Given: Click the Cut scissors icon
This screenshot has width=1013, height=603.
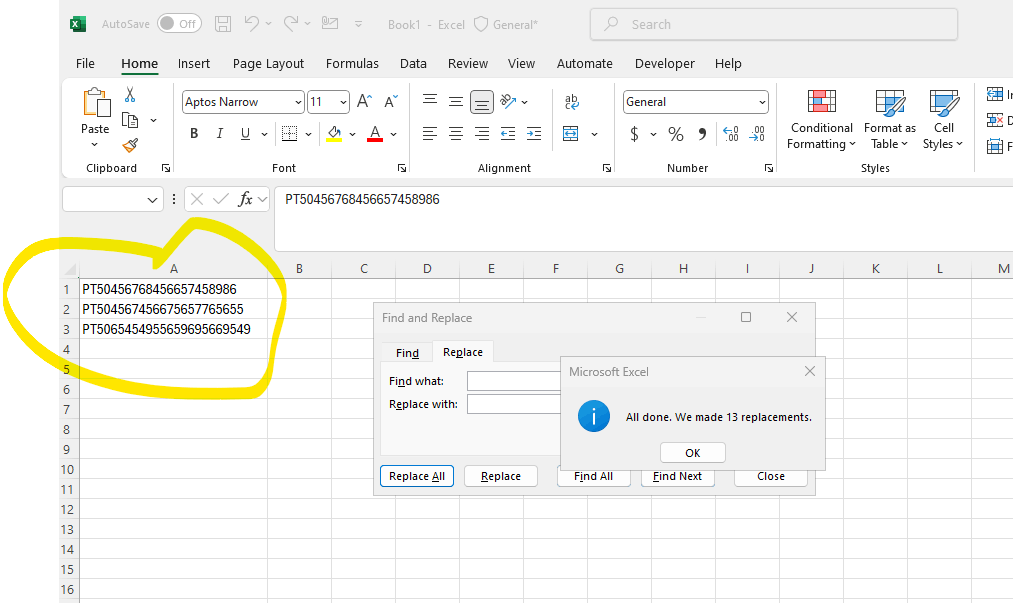Looking at the screenshot, I should pos(130,95).
